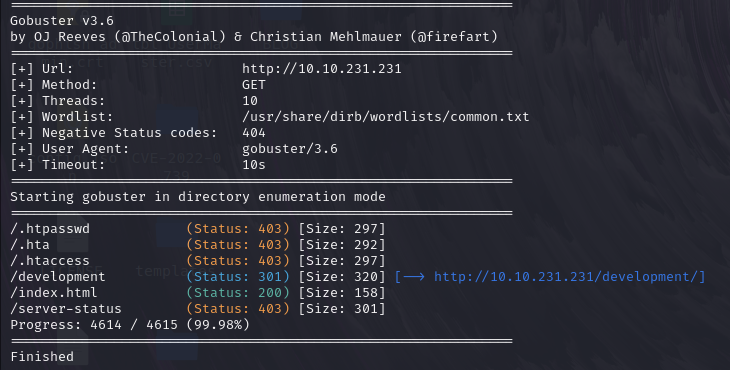
Task: Select the /index.html result entry
Action: (54, 293)
